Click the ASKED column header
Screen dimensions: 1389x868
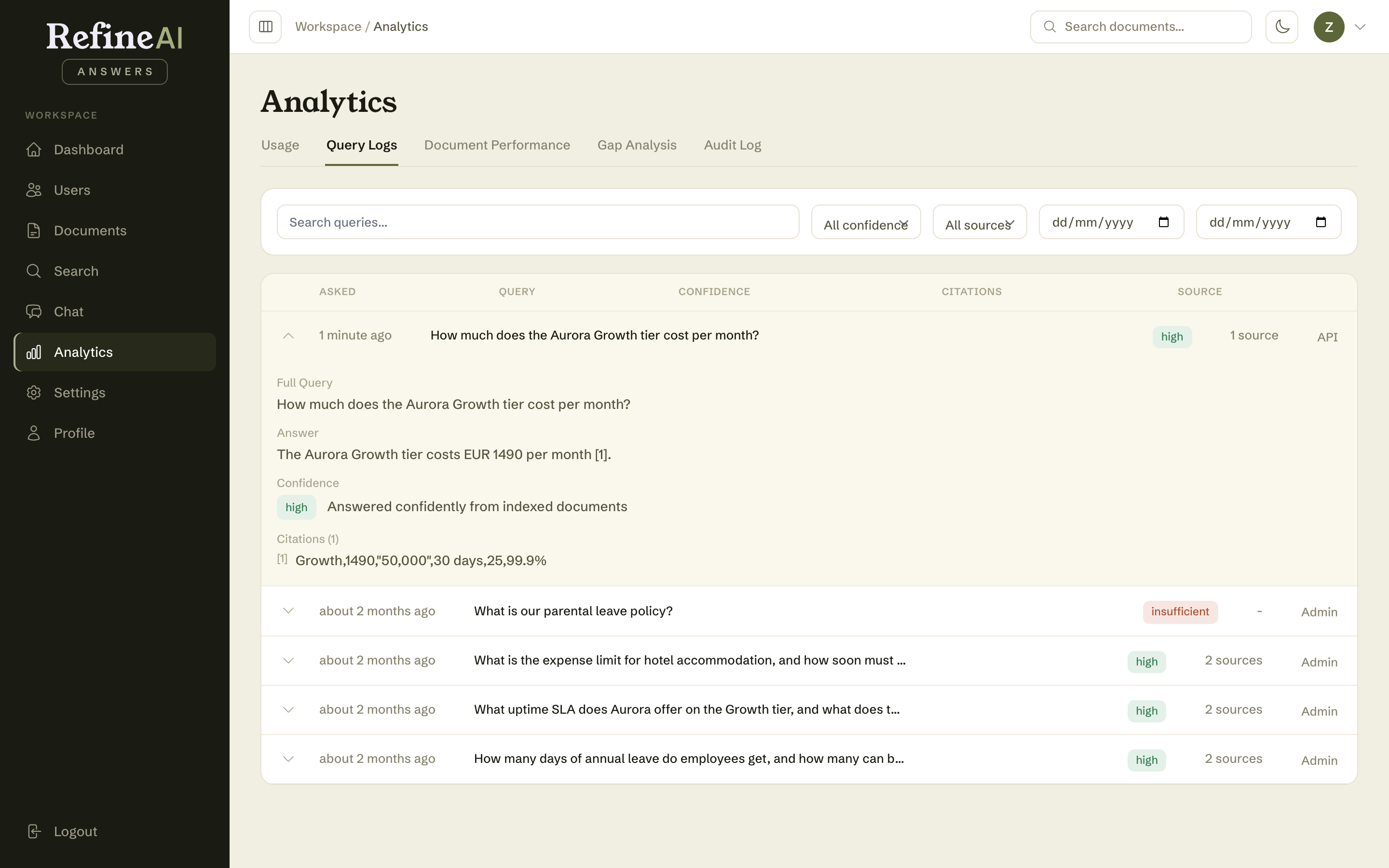point(338,292)
